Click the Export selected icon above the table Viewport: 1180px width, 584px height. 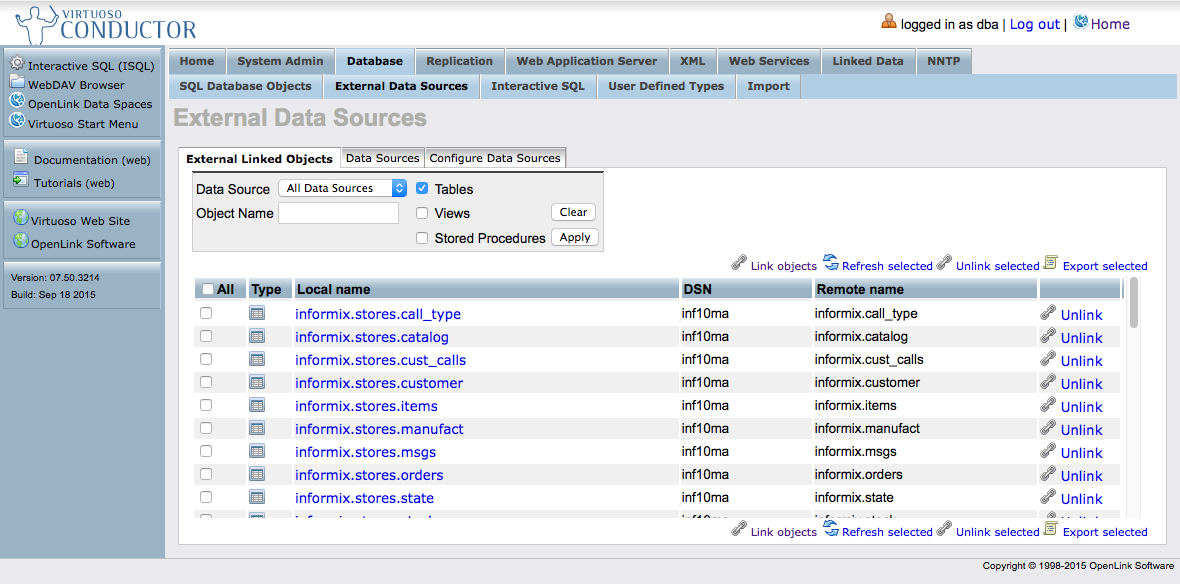coord(1050,263)
